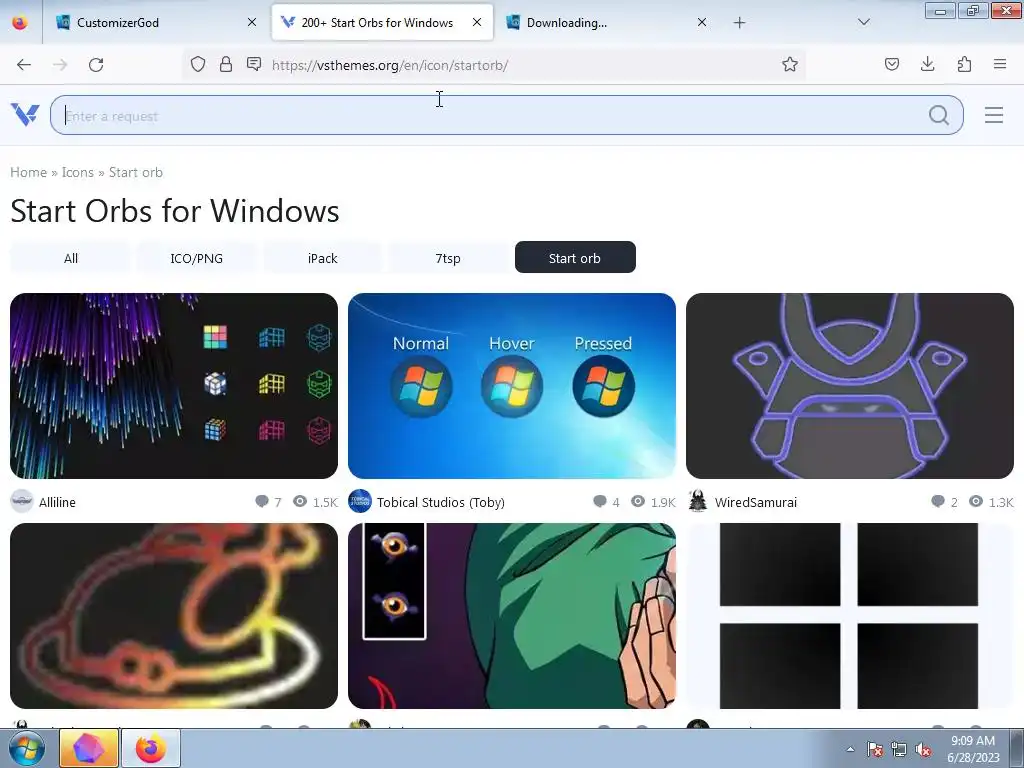This screenshot has width=1024, height=768.
Task: Open Alliline author profile
Action: tap(57, 502)
